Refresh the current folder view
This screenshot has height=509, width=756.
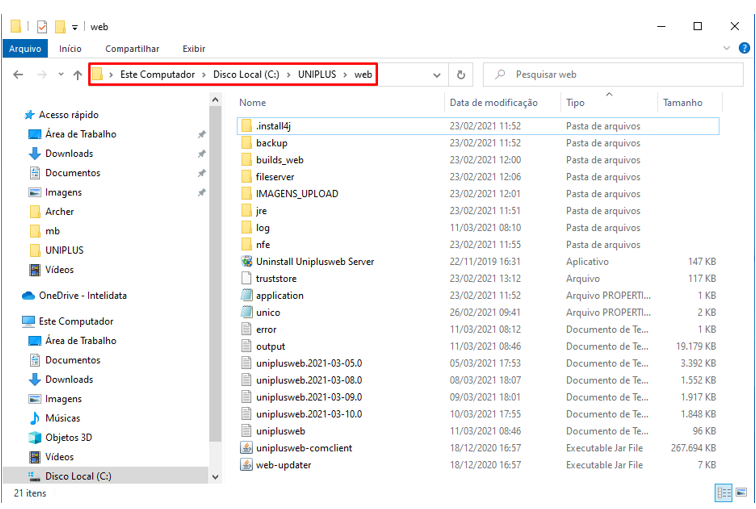tap(461, 75)
